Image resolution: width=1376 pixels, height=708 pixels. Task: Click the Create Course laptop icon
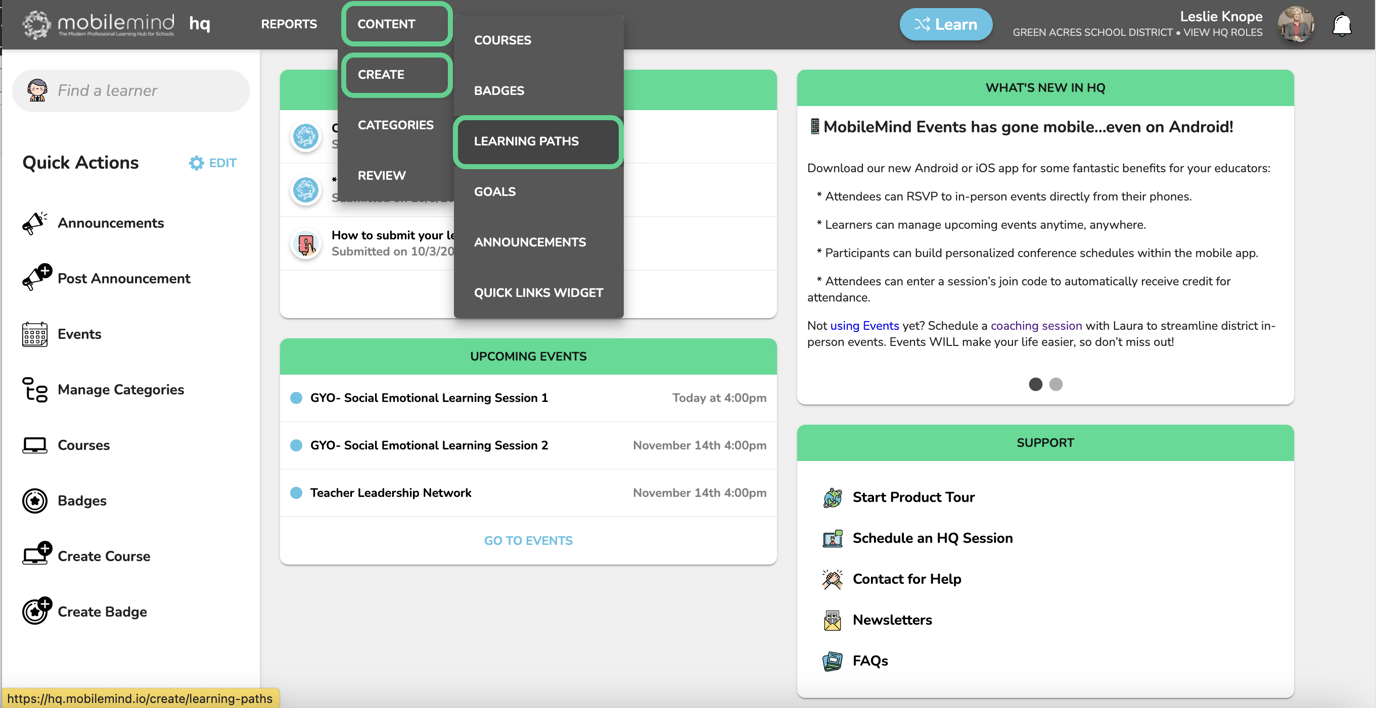[x=36, y=555]
